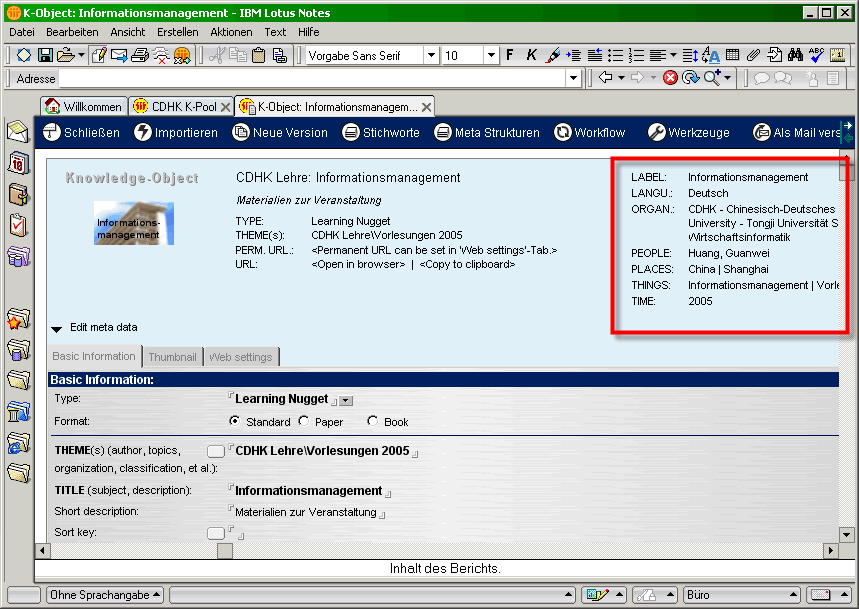Click the Send mail envelope icon
Screen dimensions: 859x609
click(119, 55)
